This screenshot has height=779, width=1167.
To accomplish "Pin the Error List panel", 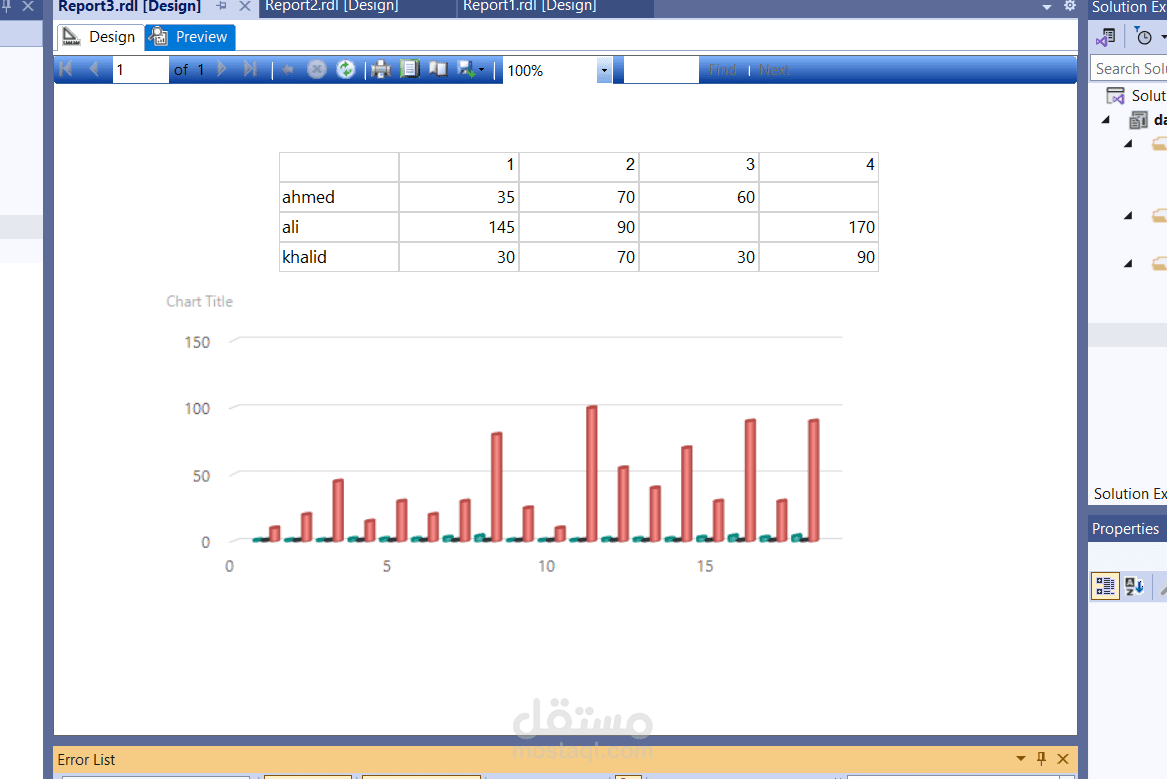I will (1041, 759).
